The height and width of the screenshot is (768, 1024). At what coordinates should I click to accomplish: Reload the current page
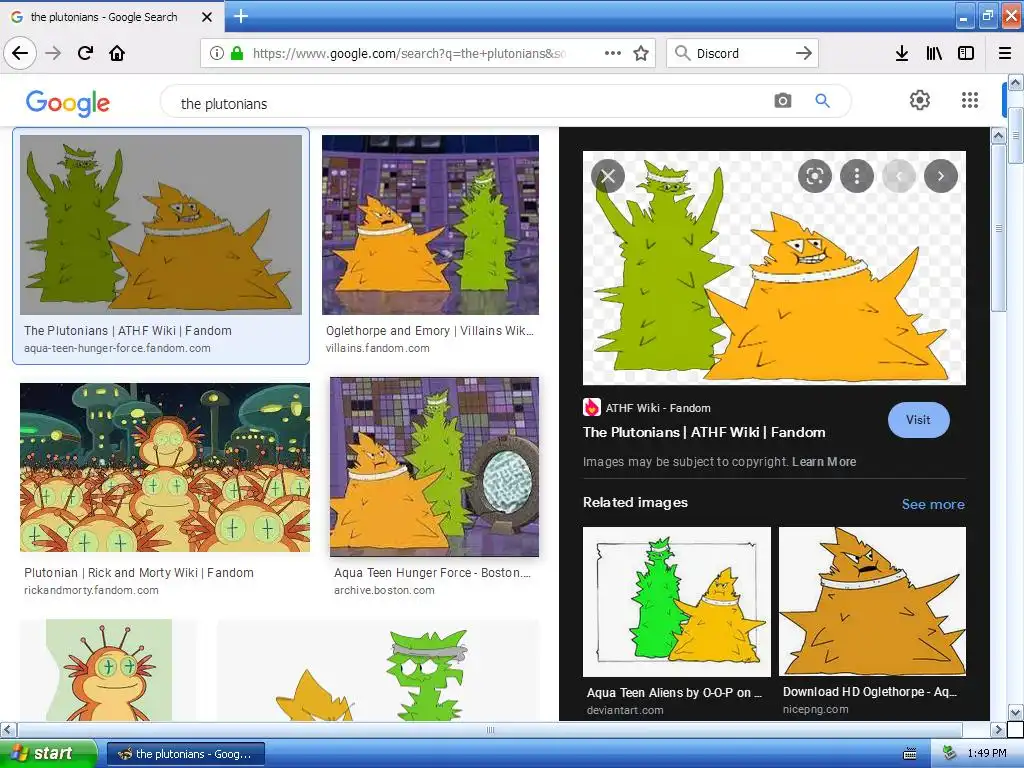click(x=85, y=53)
